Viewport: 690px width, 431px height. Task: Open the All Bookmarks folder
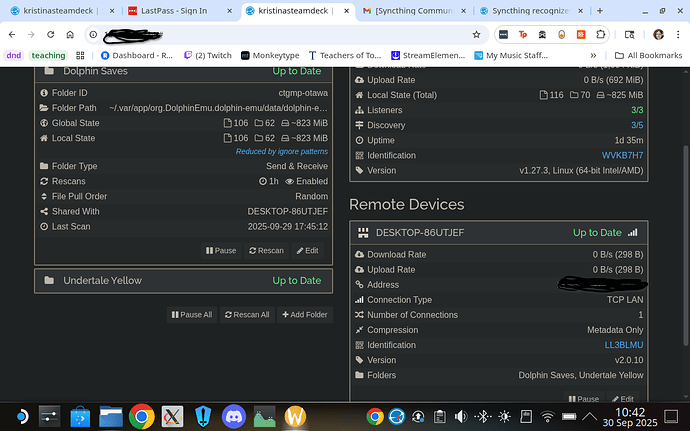click(x=648, y=55)
